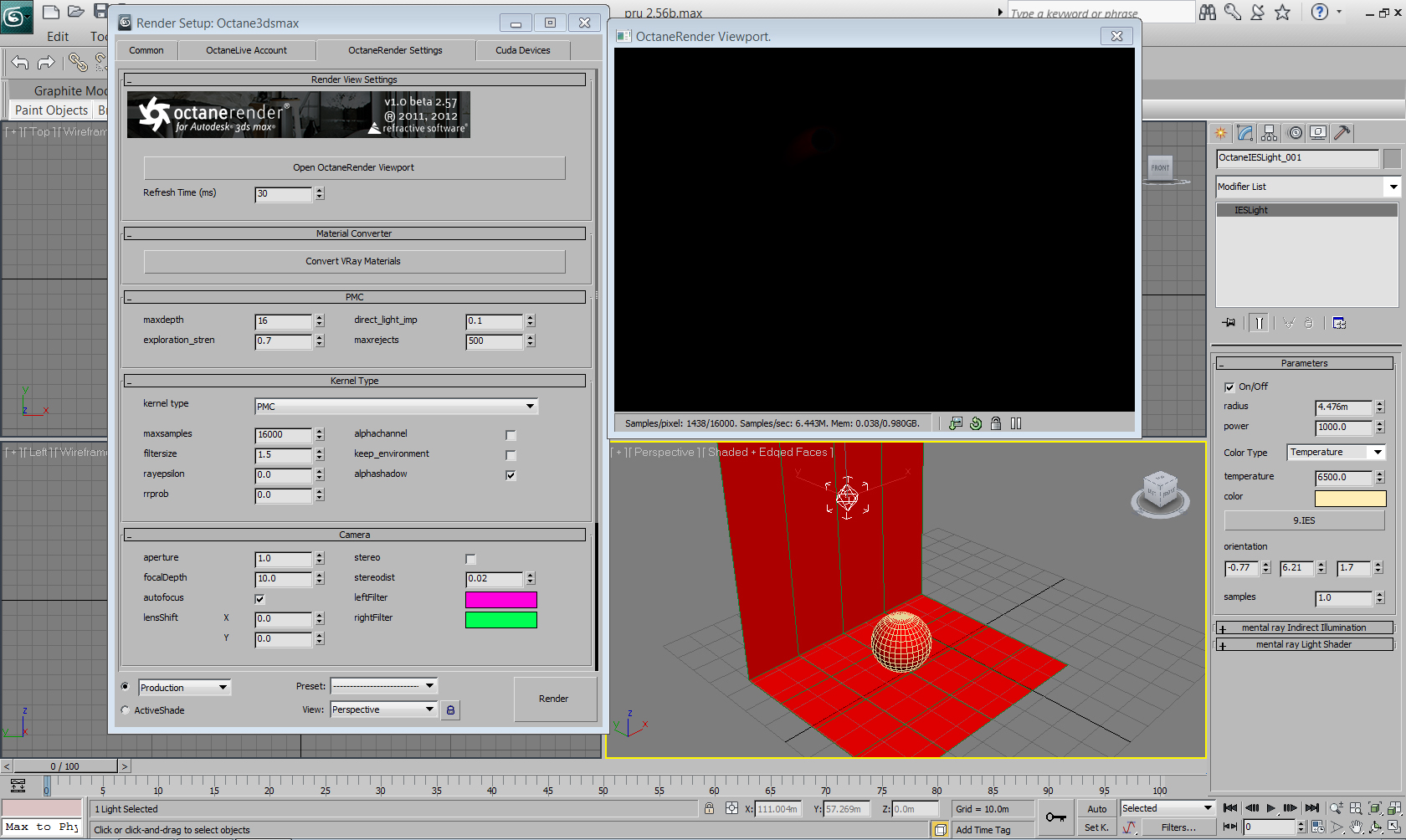The image size is (1406, 840).
Task: Click the search binoculars icon
Action: [1208, 12]
